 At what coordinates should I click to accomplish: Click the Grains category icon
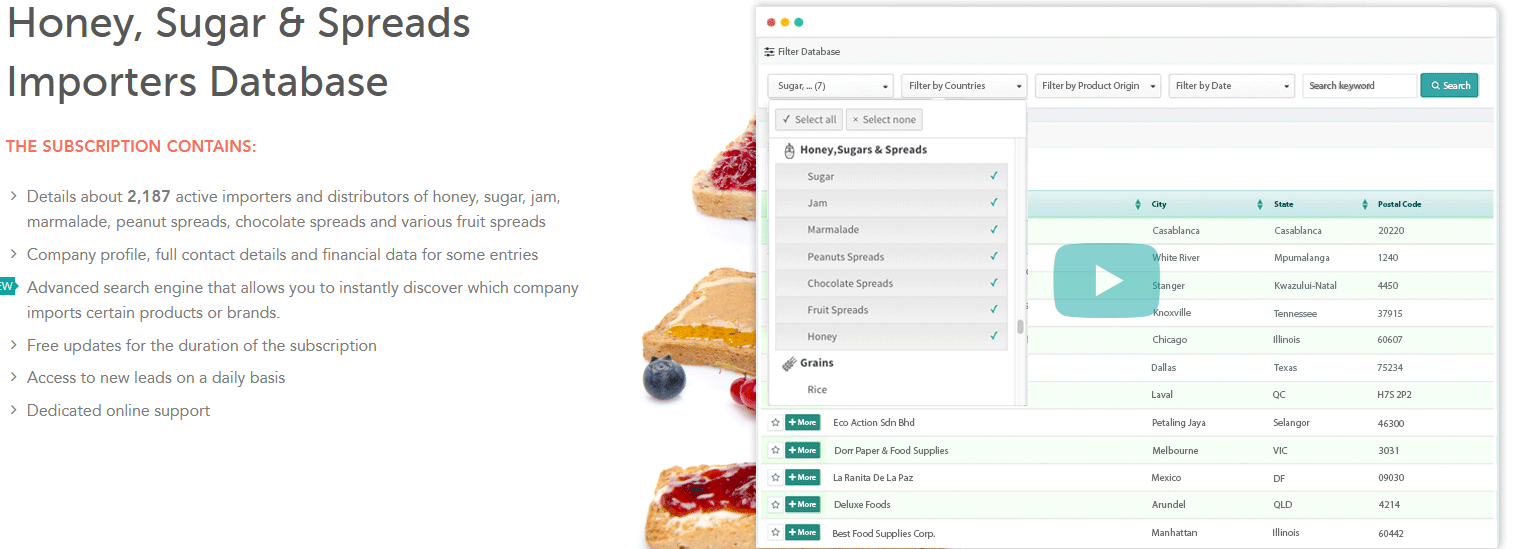coord(789,364)
